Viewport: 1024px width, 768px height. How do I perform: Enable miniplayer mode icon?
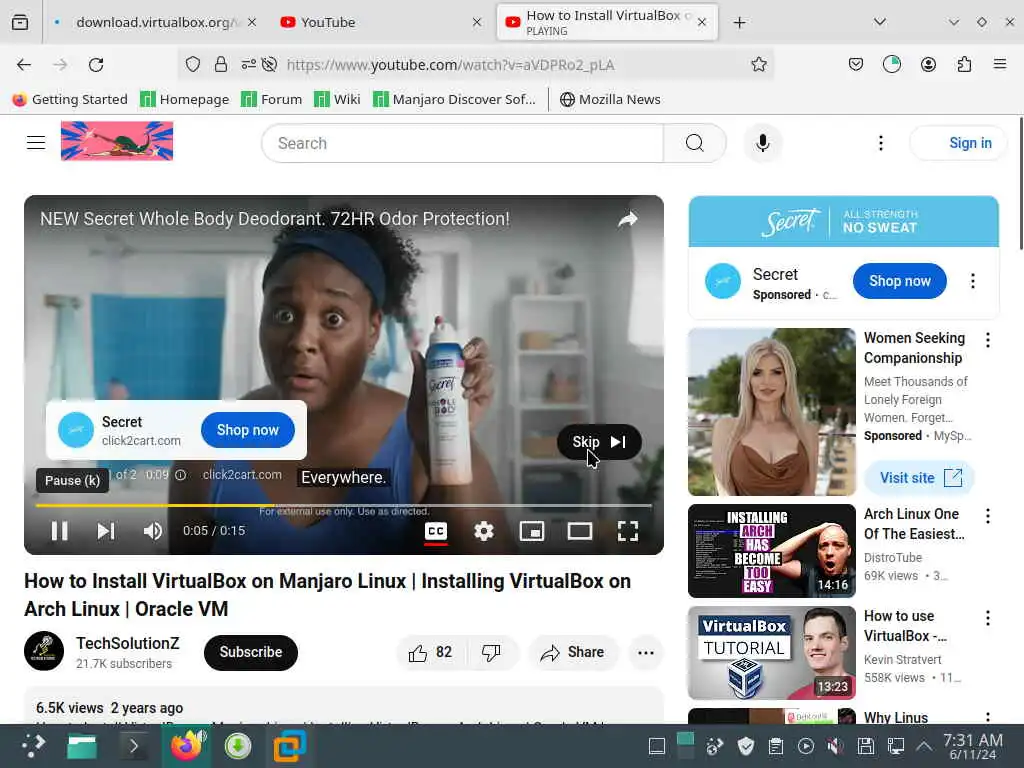click(532, 531)
